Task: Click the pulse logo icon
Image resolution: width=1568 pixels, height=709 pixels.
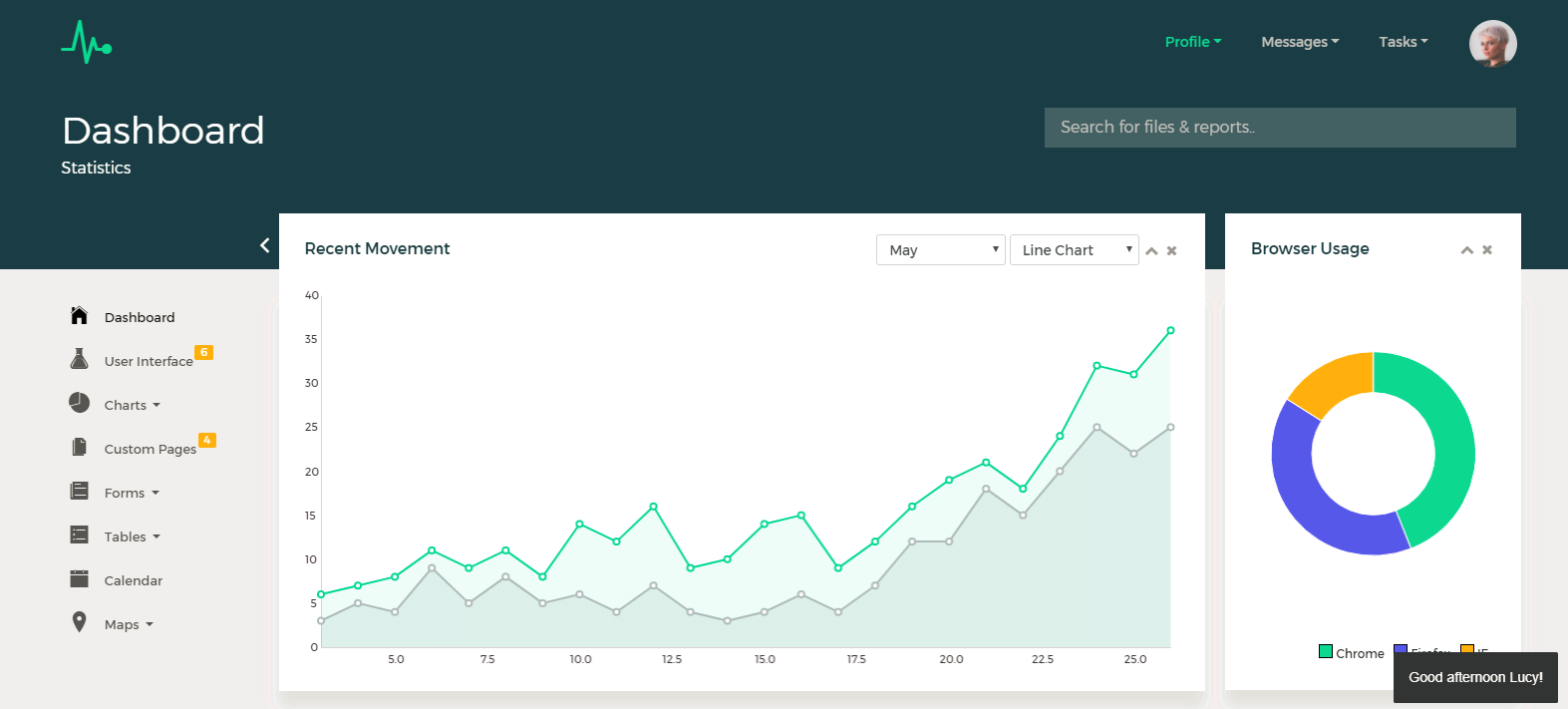Action: (86, 43)
